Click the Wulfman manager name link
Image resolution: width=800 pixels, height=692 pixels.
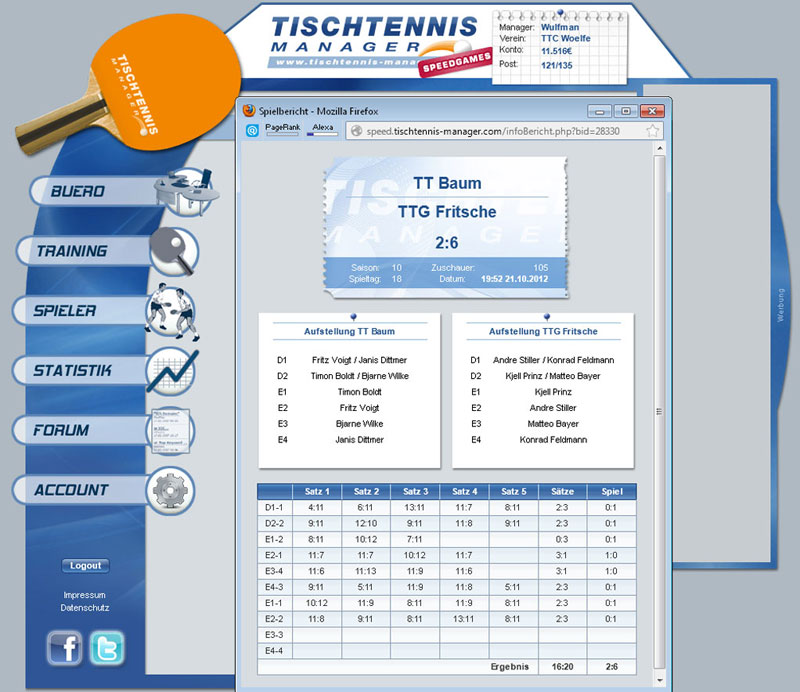tap(560, 27)
